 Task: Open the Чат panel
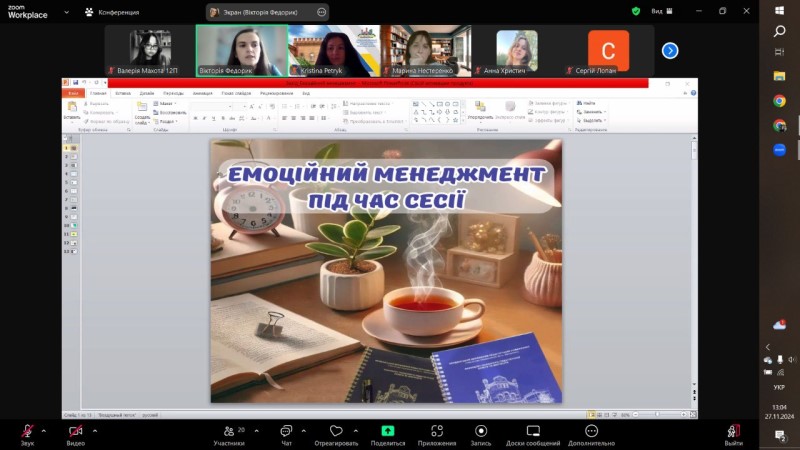pyautogui.click(x=286, y=435)
